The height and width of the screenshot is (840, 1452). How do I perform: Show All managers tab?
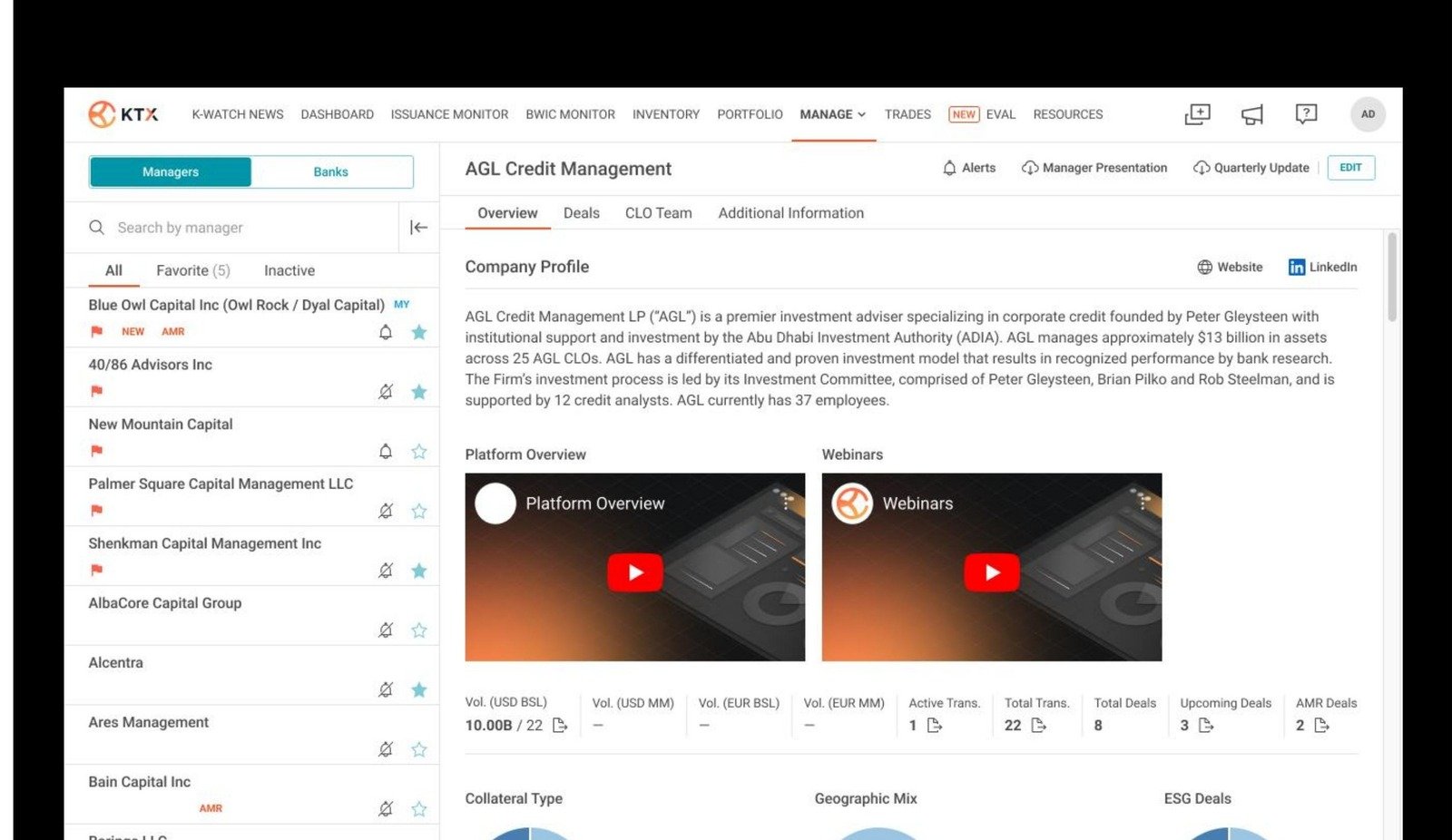click(113, 270)
